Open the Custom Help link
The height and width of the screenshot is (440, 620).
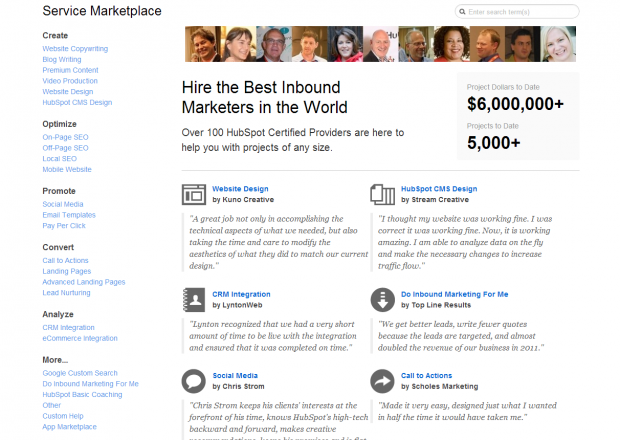(x=63, y=416)
